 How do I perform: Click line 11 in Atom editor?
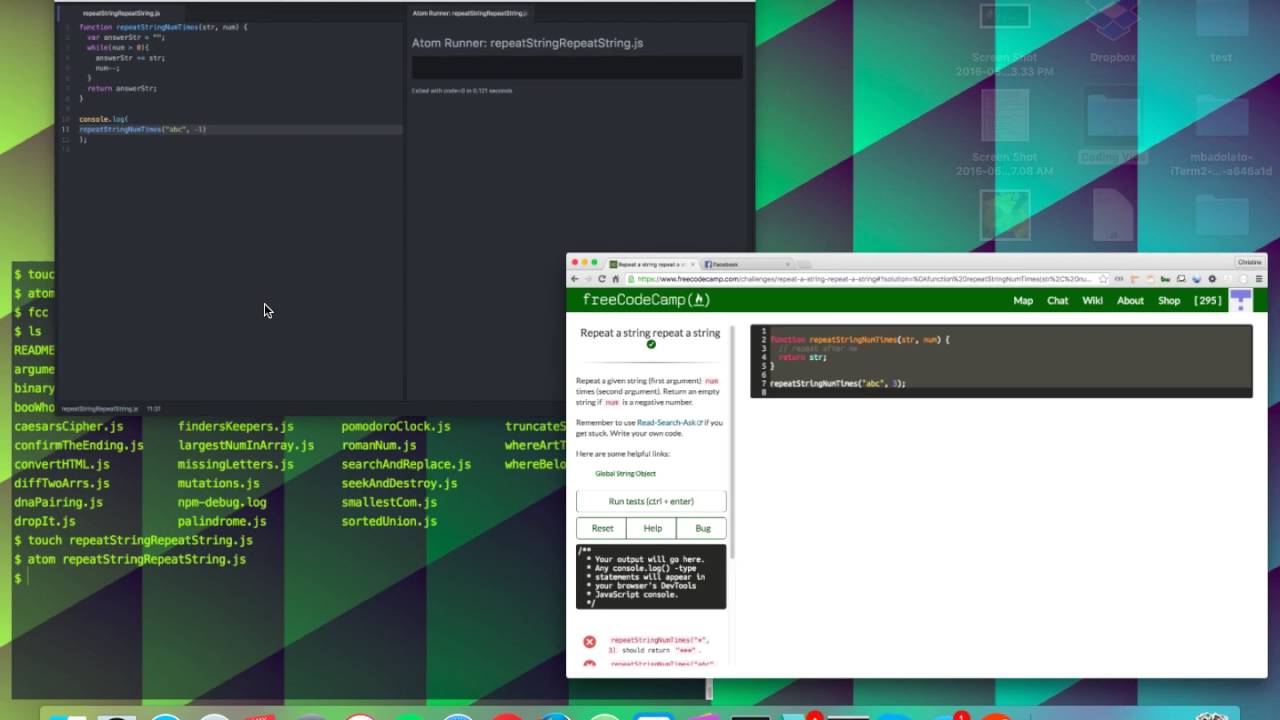[x=232, y=129]
